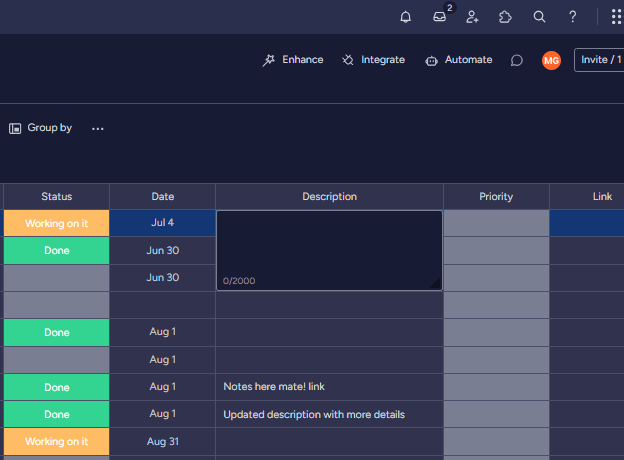Click the Link cell in the Jul 4 row

coord(587,223)
